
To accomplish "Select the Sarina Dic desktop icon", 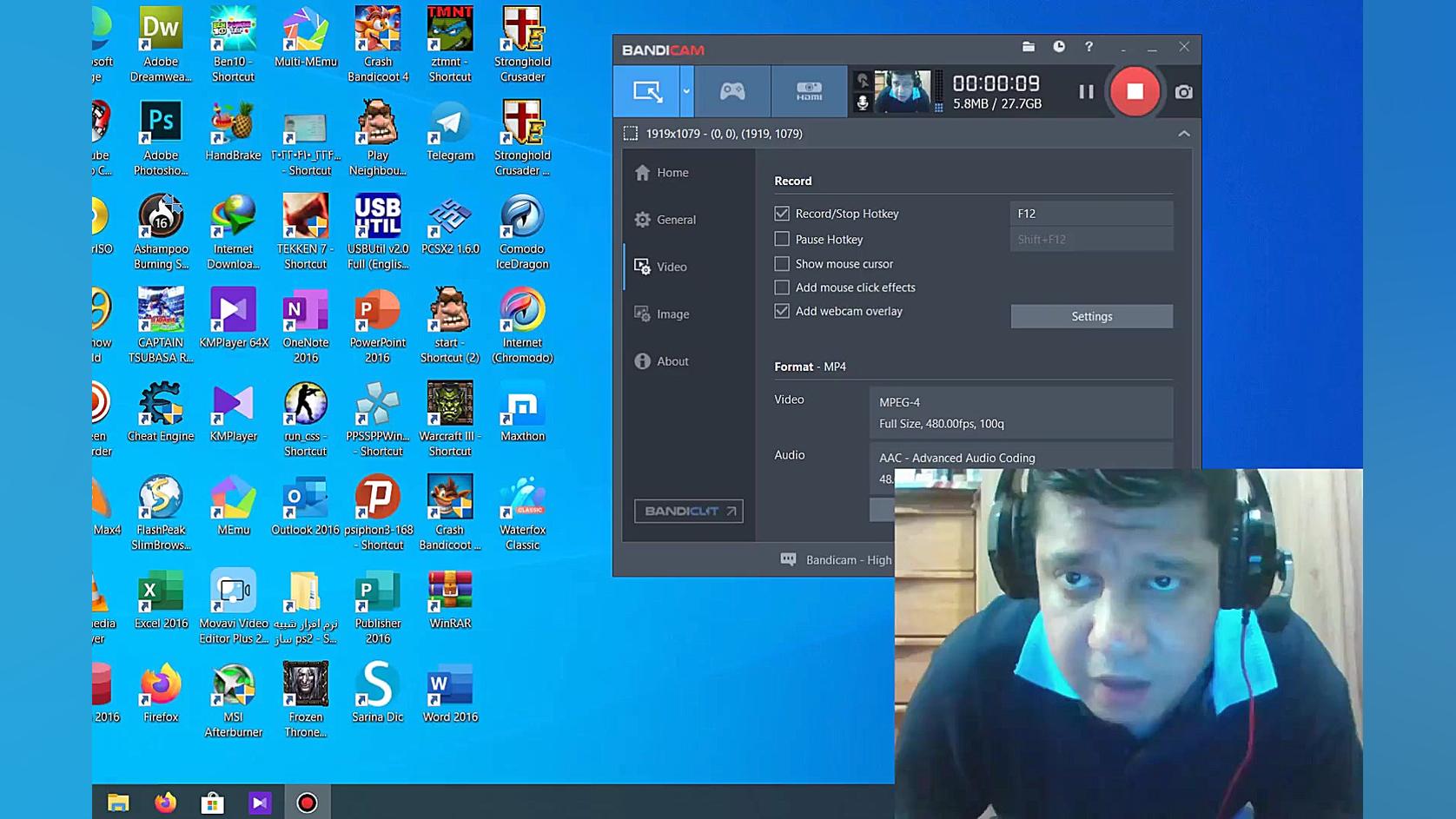I will click(x=378, y=693).
